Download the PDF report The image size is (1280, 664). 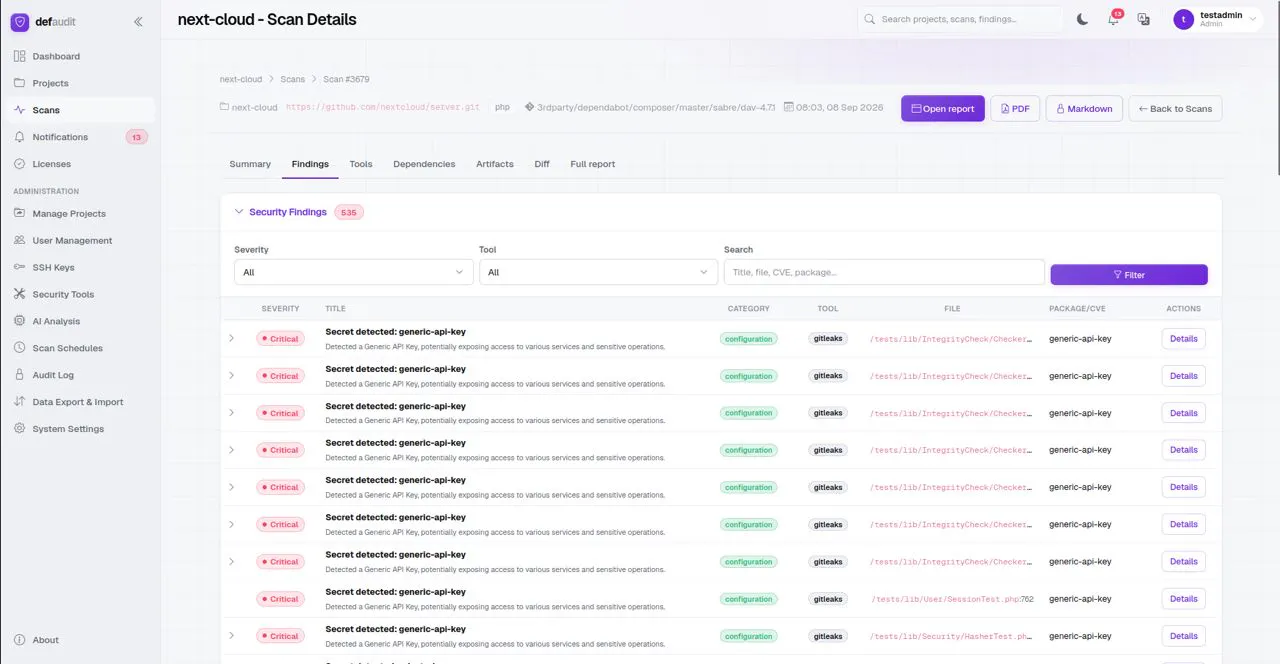1015,108
